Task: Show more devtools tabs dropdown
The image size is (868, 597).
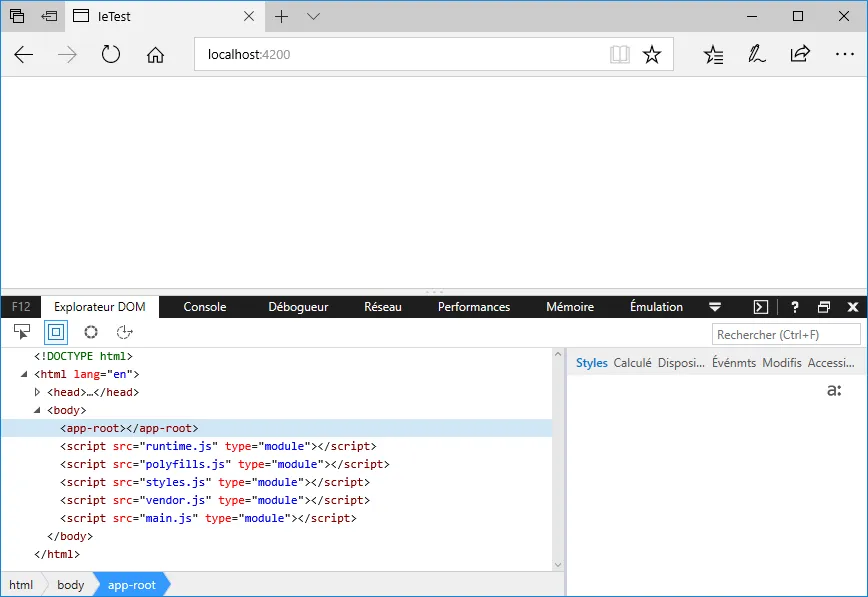Action: 715,307
